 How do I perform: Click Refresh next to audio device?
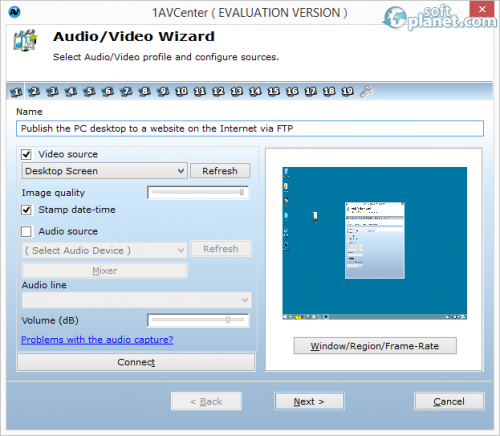(x=221, y=249)
